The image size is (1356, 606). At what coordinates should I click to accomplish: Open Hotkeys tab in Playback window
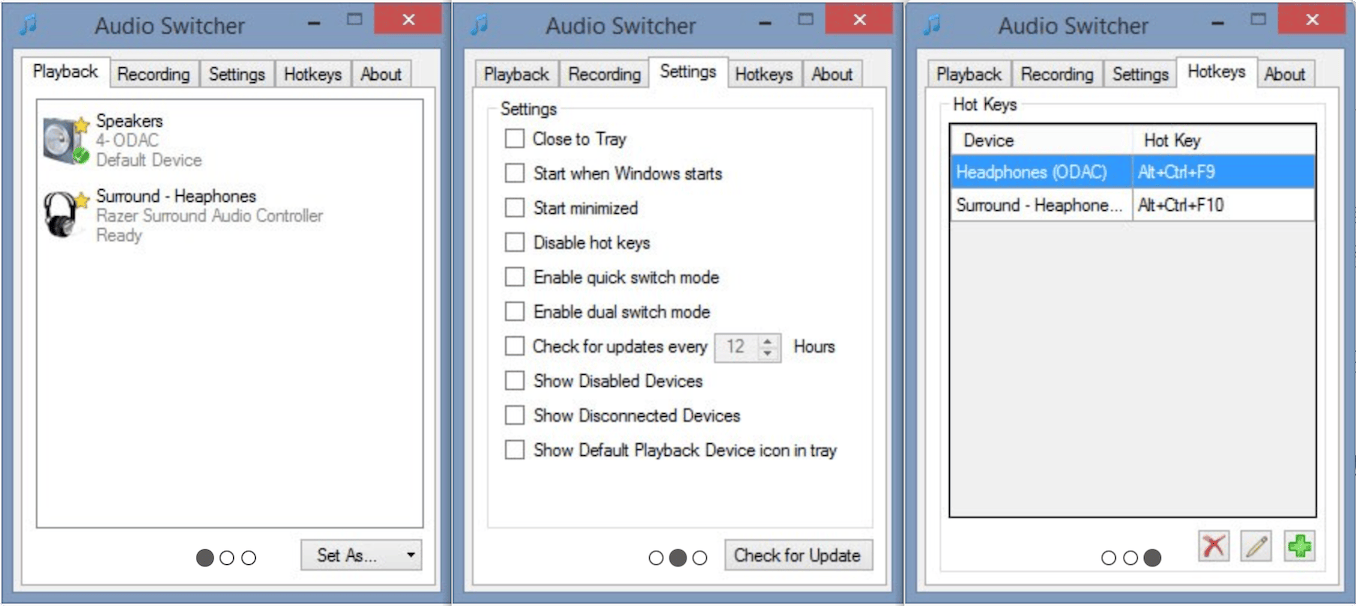pos(312,74)
